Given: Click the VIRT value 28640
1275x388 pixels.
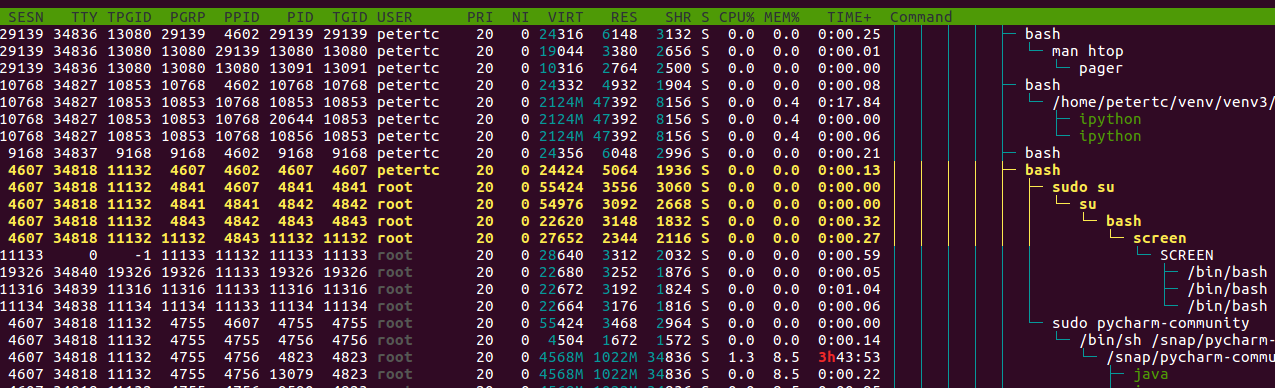Looking at the screenshot, I should pyautogui.click(x=562, y=255).
